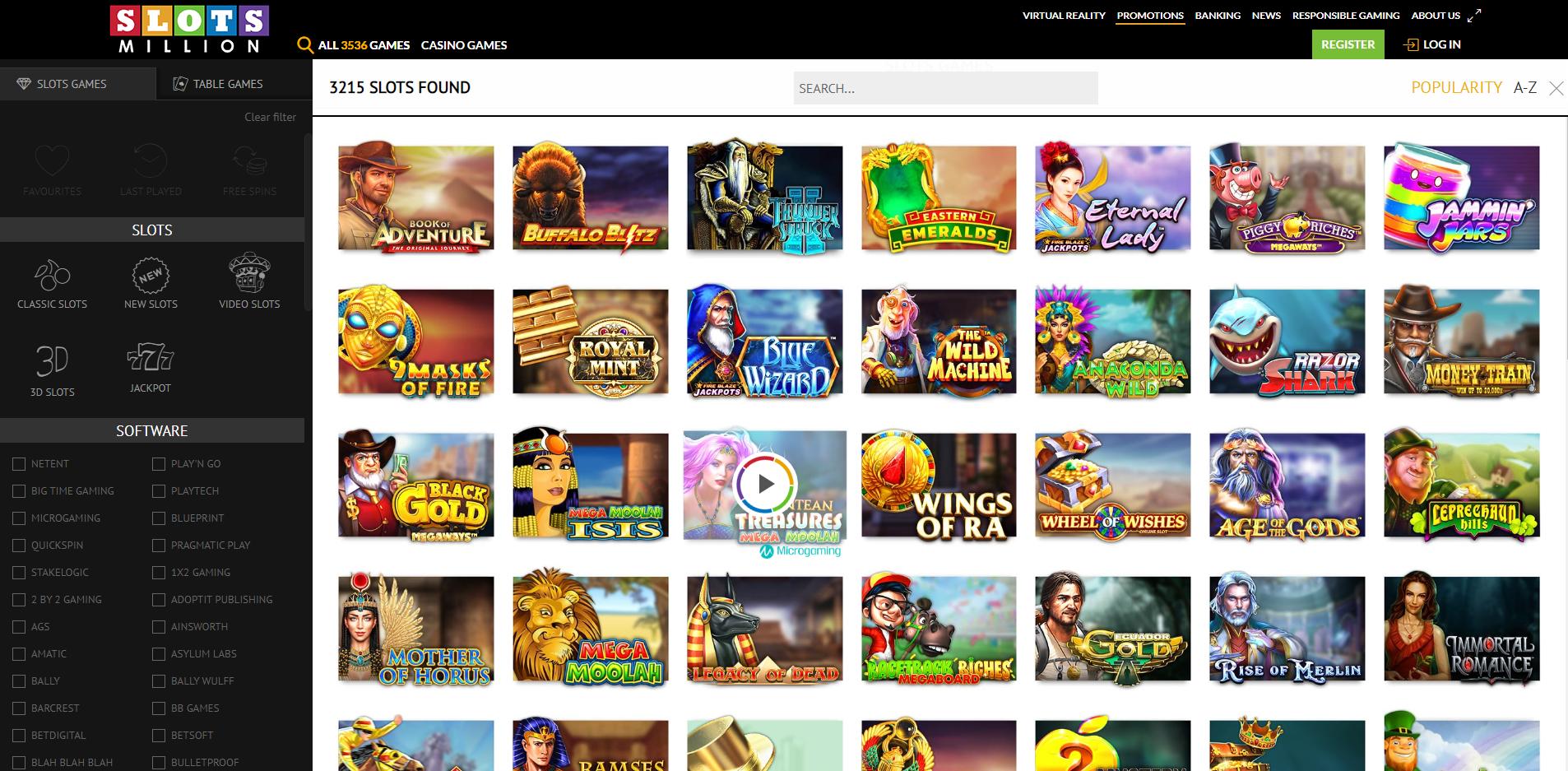Open Piggy Riches Megaways game

point(1287,197)
